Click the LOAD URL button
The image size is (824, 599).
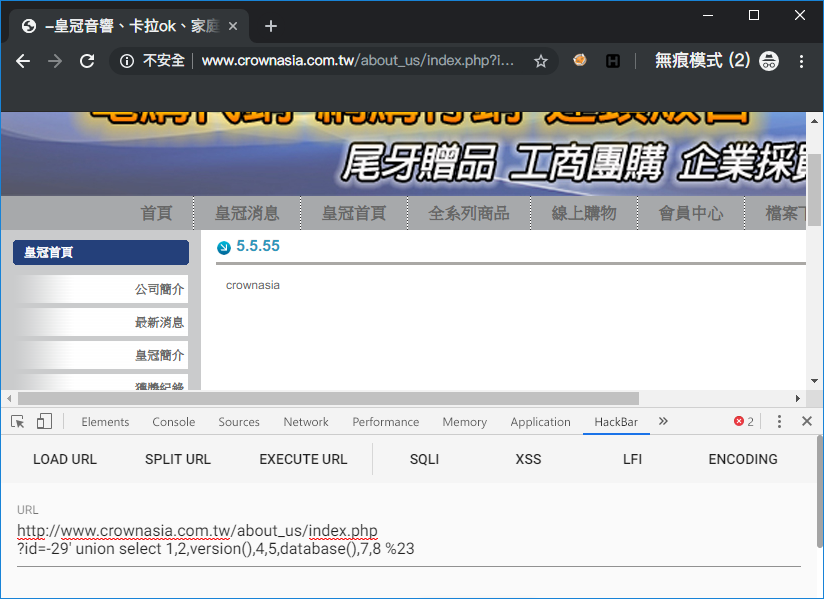(65, 459)
